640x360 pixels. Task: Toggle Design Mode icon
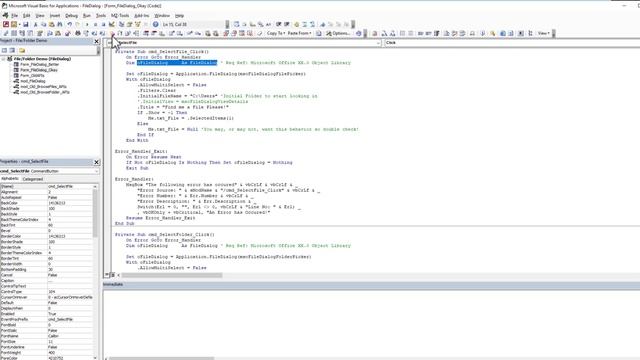(111, 24)
